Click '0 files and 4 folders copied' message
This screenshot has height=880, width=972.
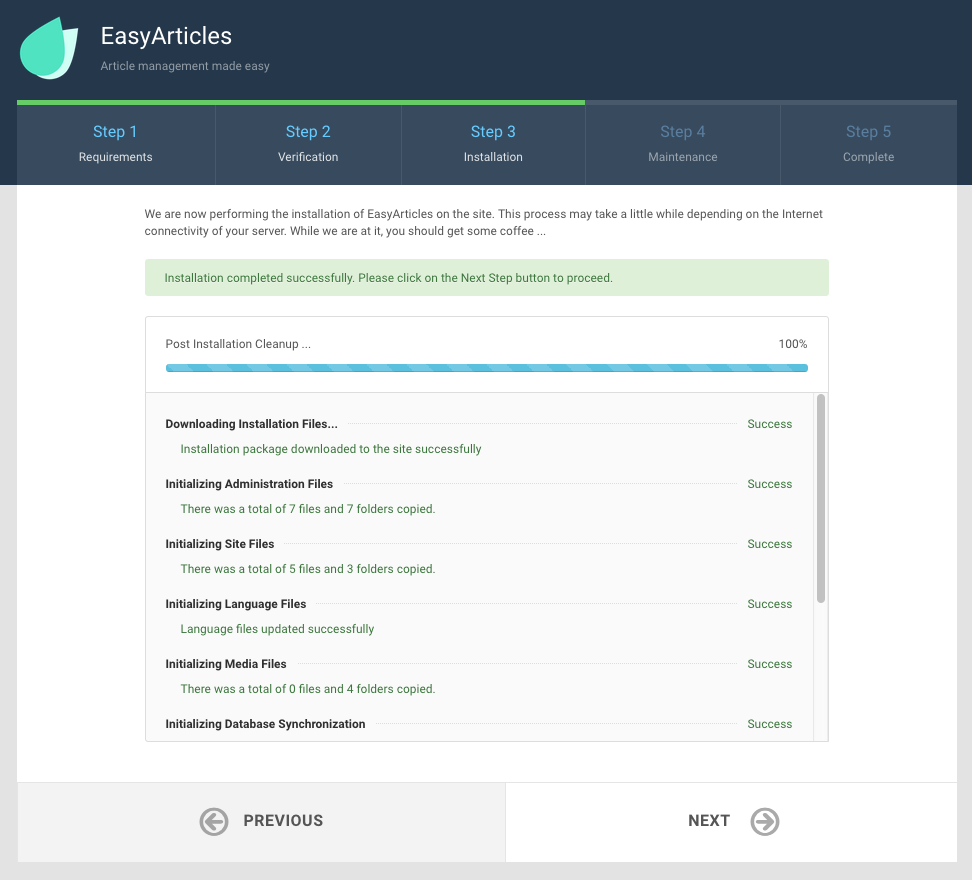point(307,689)
